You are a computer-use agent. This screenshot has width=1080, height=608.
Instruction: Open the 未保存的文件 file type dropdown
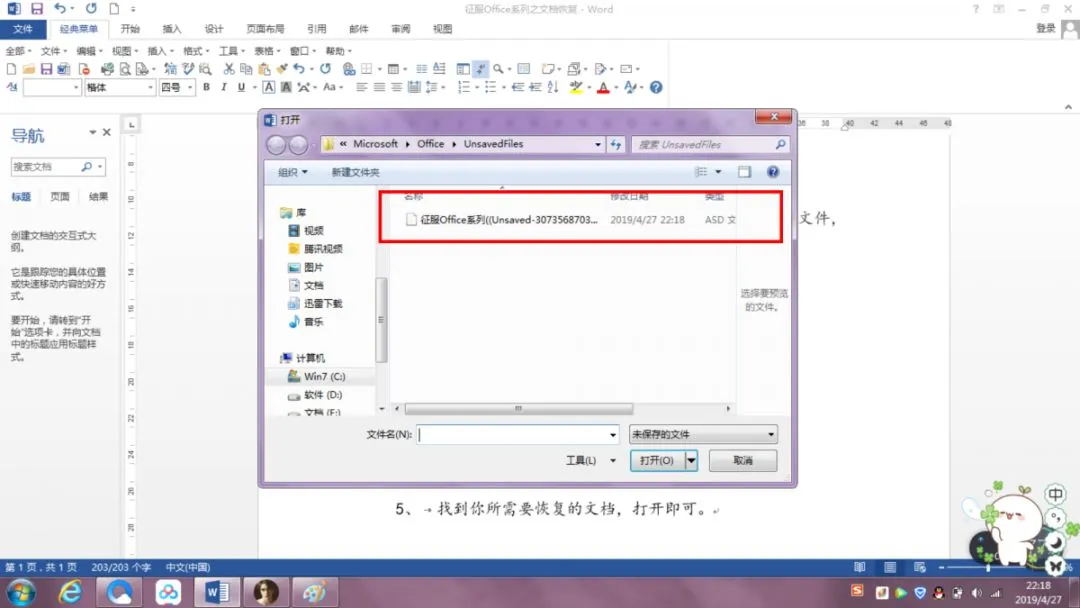[x=703, y=434]
